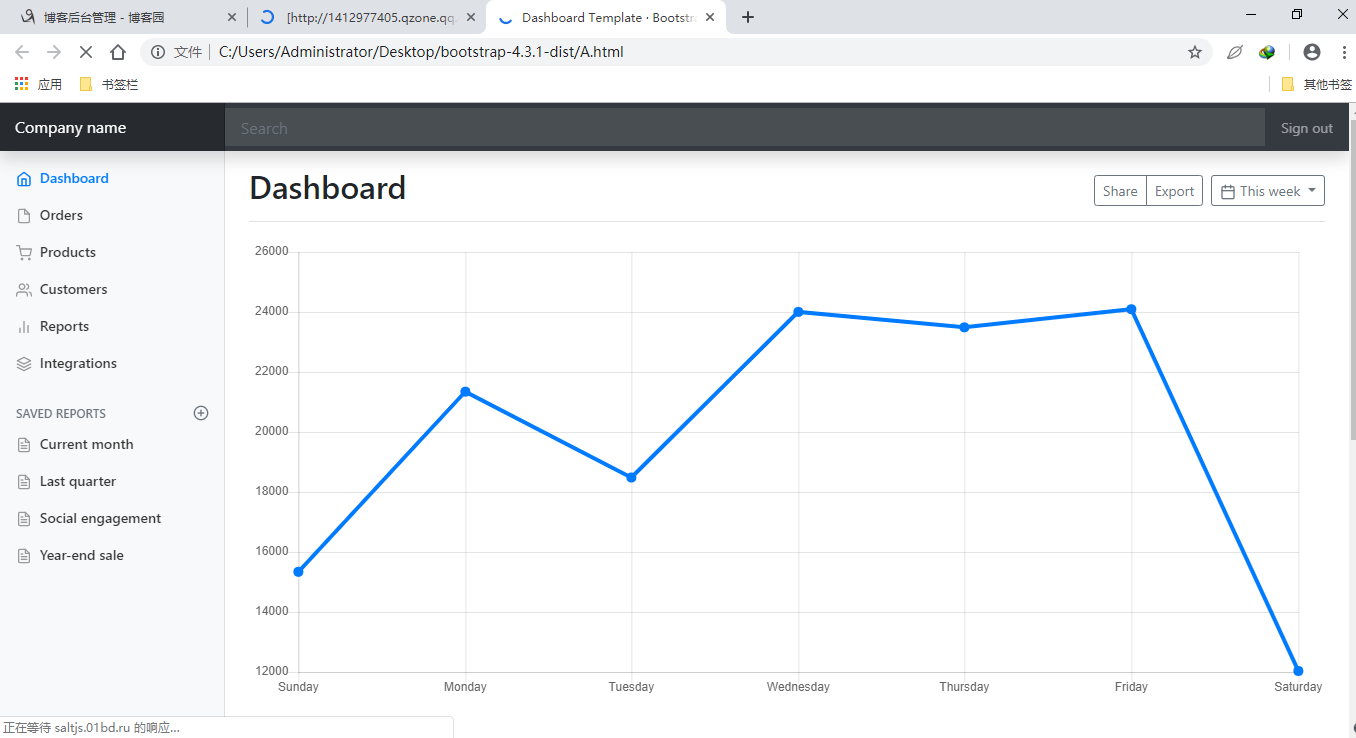The width and height of the screenshot is (1356, 738).
Task: Click the Tuesday data point on chart
Action: coord(631,477)
